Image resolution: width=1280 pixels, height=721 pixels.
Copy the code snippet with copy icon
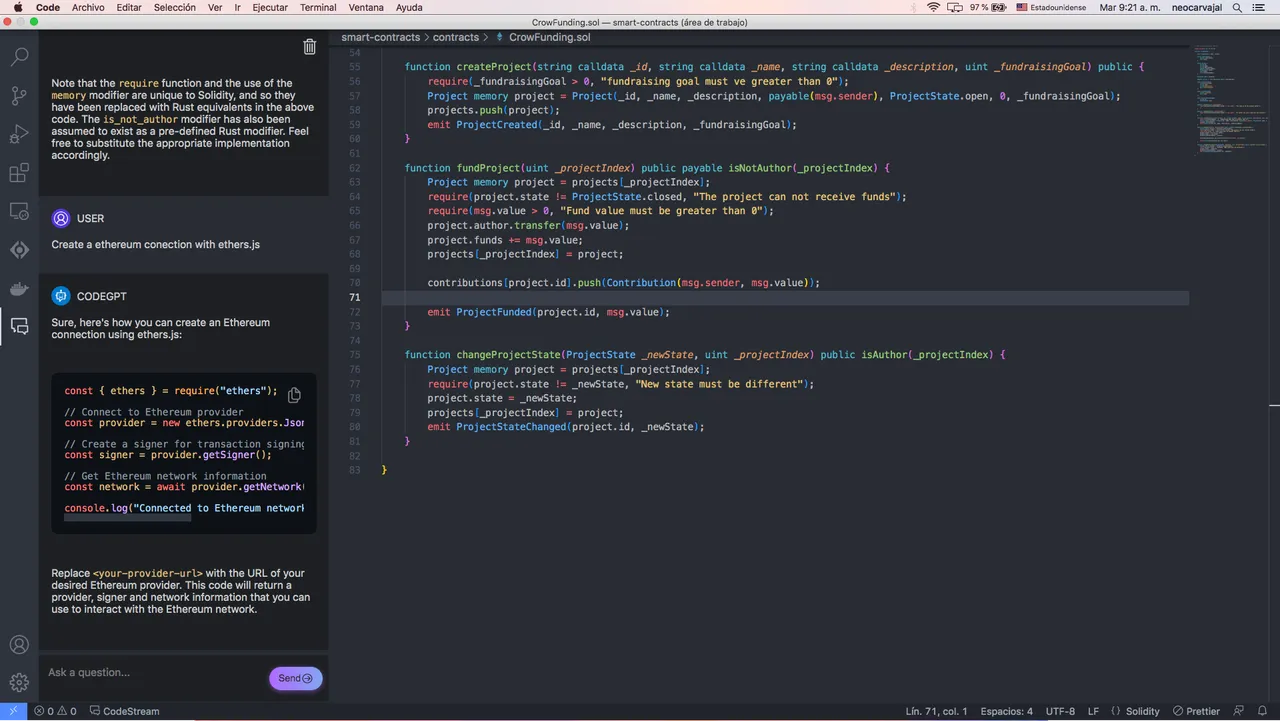(295, 395)
